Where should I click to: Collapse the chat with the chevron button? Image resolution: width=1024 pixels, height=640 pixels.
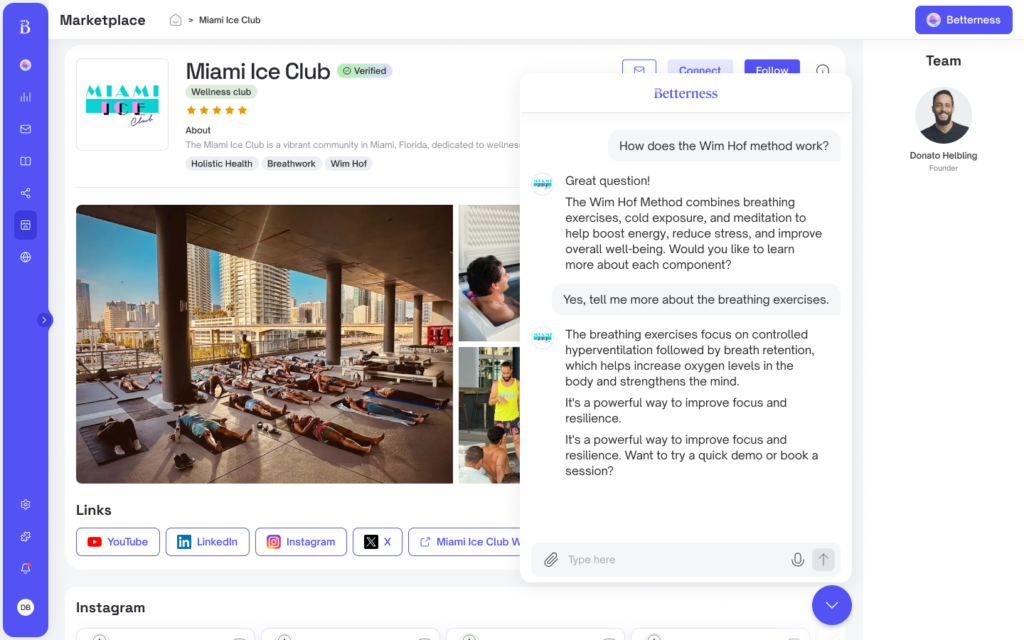[831, 605]
